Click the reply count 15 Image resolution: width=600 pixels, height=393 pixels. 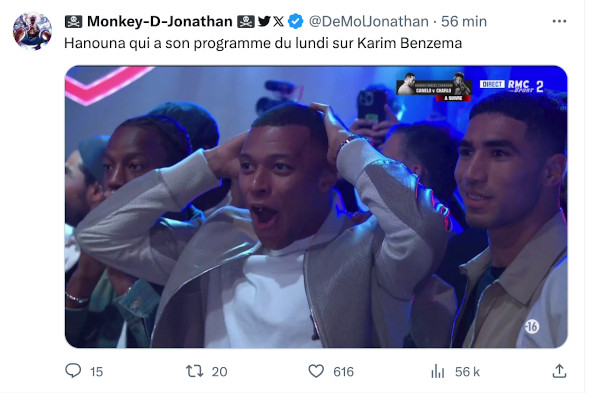[x=96, y=372]
